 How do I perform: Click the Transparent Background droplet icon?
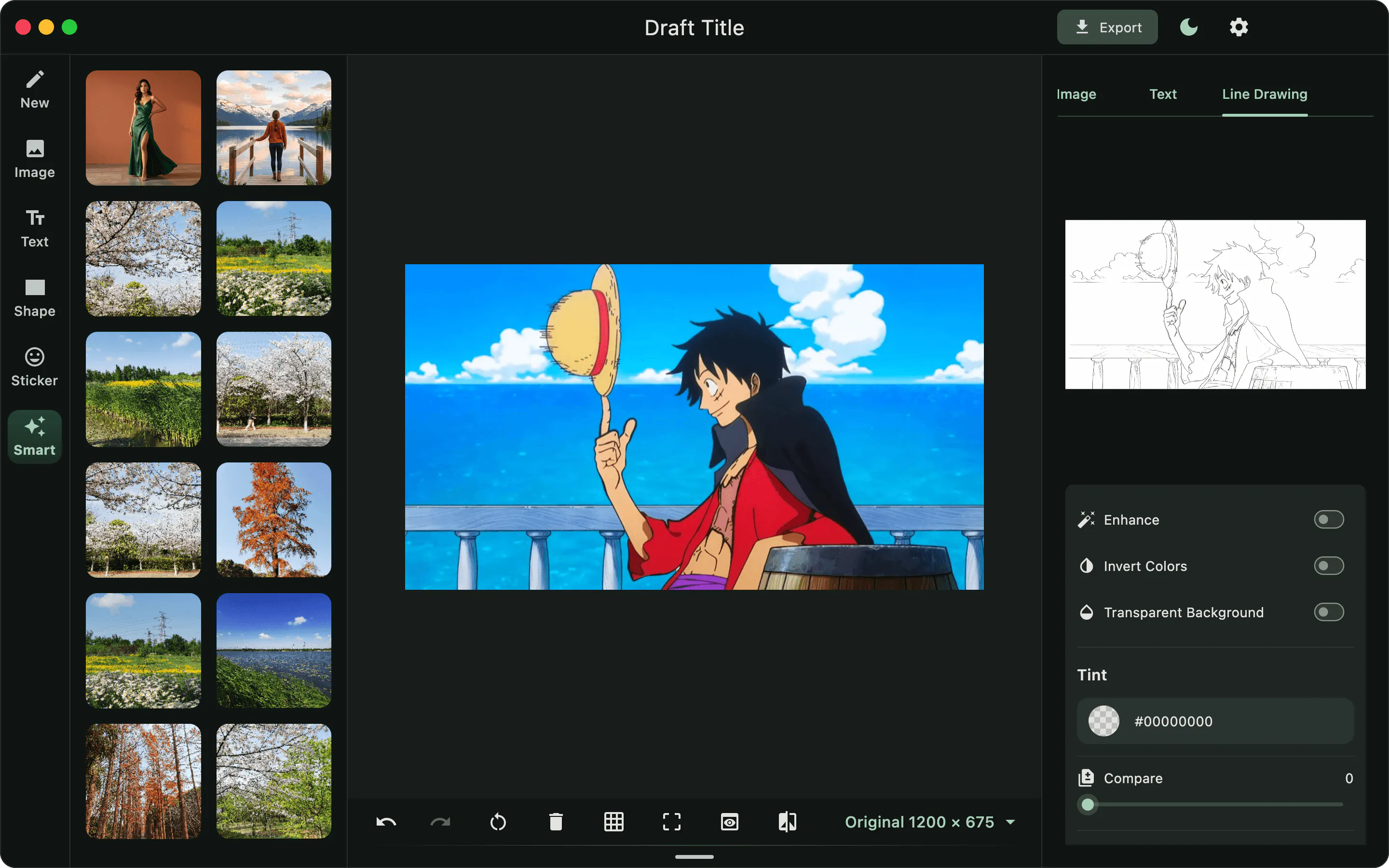(1086, 612)
